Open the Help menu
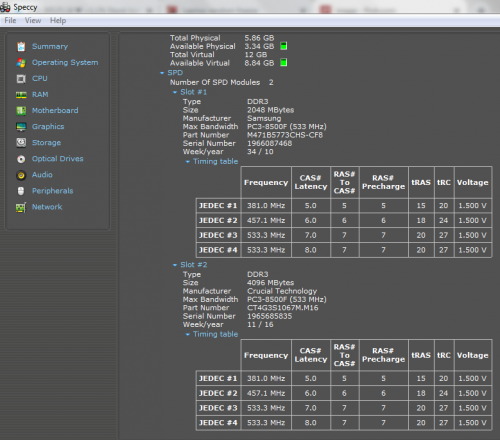Viewport: 500px width, 440px height. (58, 21)
